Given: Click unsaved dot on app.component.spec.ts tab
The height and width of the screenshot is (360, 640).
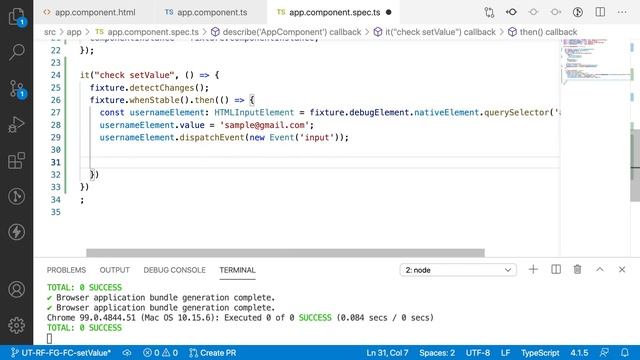Looking at the screenshot, I should [389, 12].
